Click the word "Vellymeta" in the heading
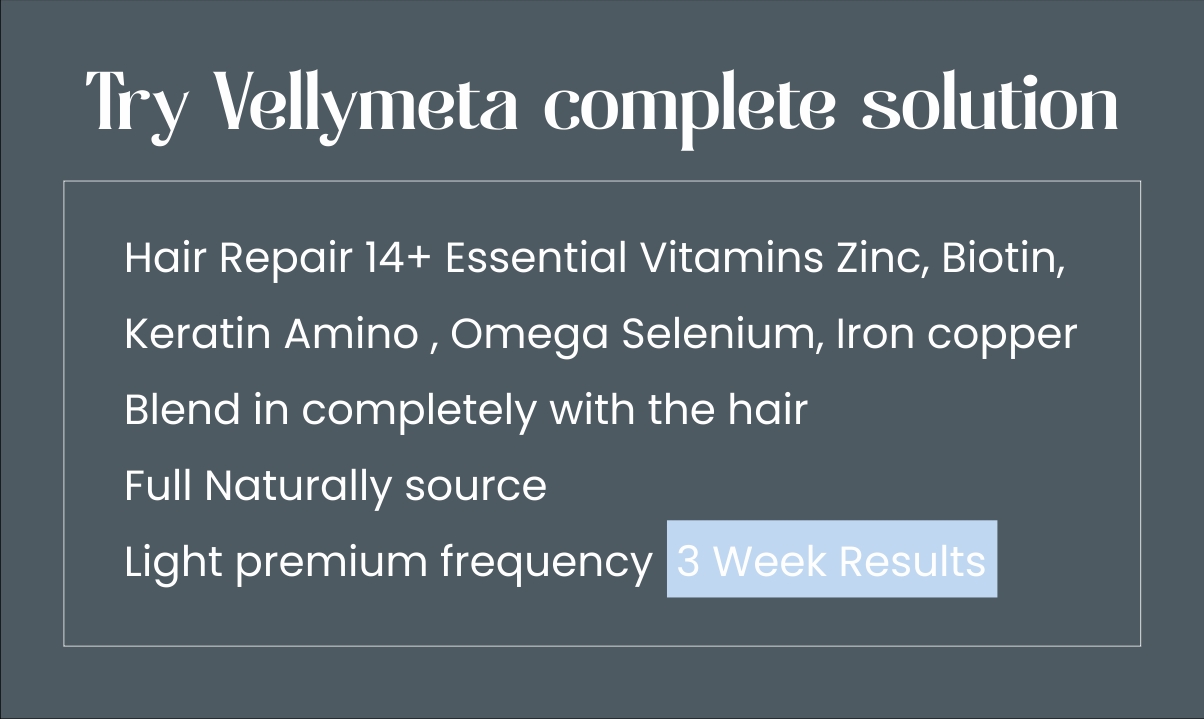This screenshot has height=719, width=1204. click(x=367, y=104)
